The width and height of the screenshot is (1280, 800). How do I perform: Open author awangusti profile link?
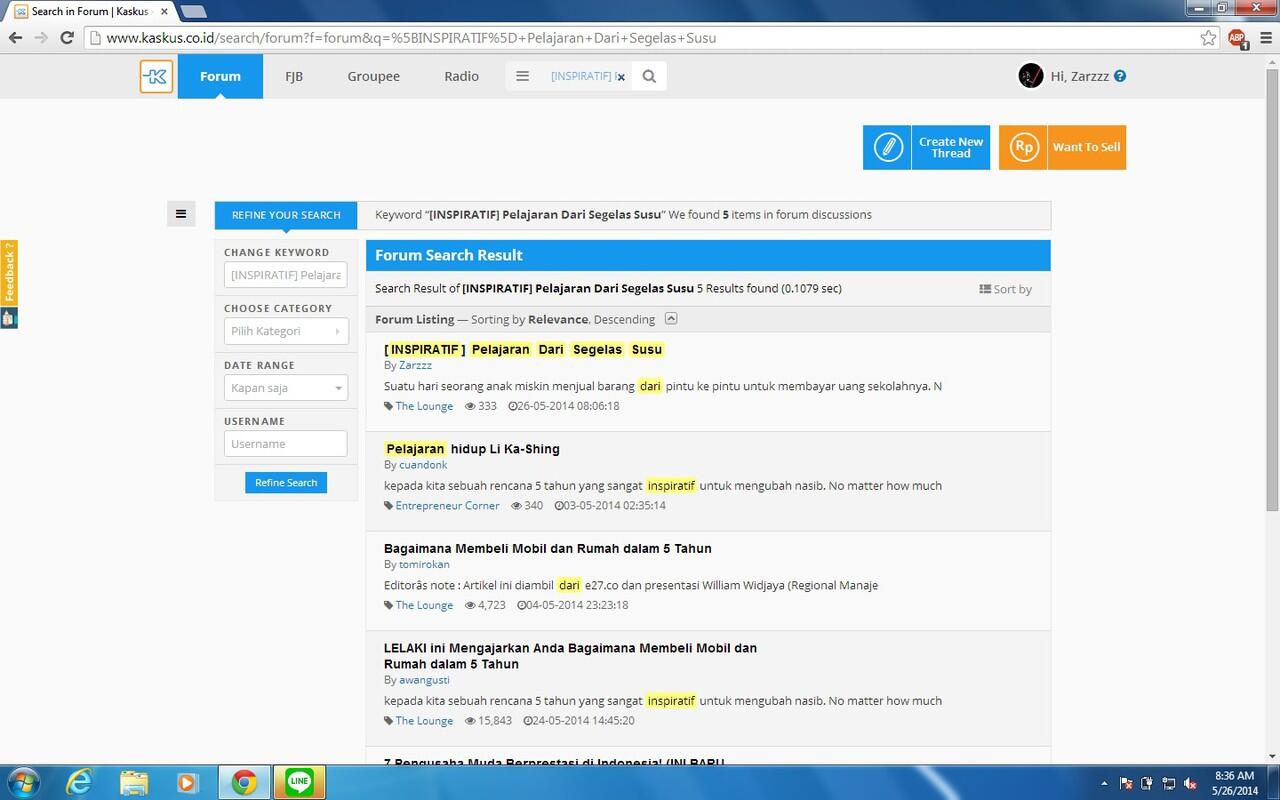(x=424, y=680)
